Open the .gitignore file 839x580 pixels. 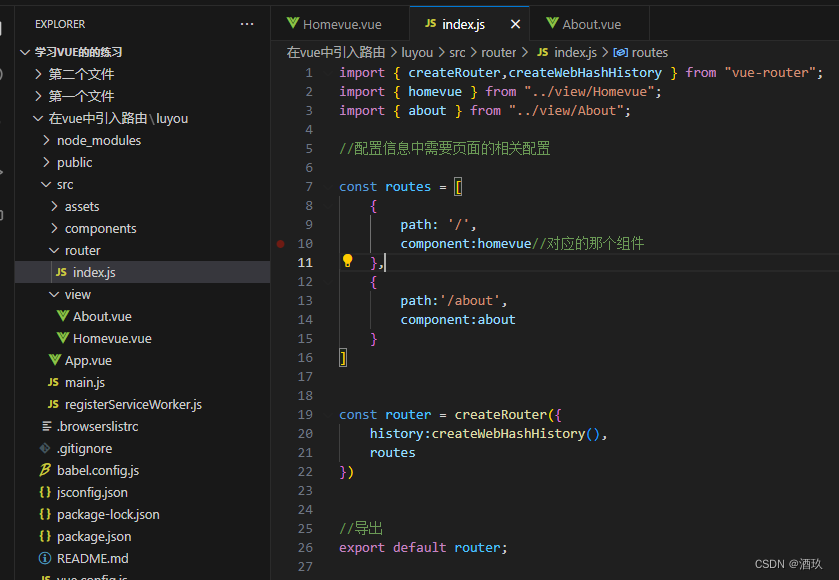(x=142, y=448)
